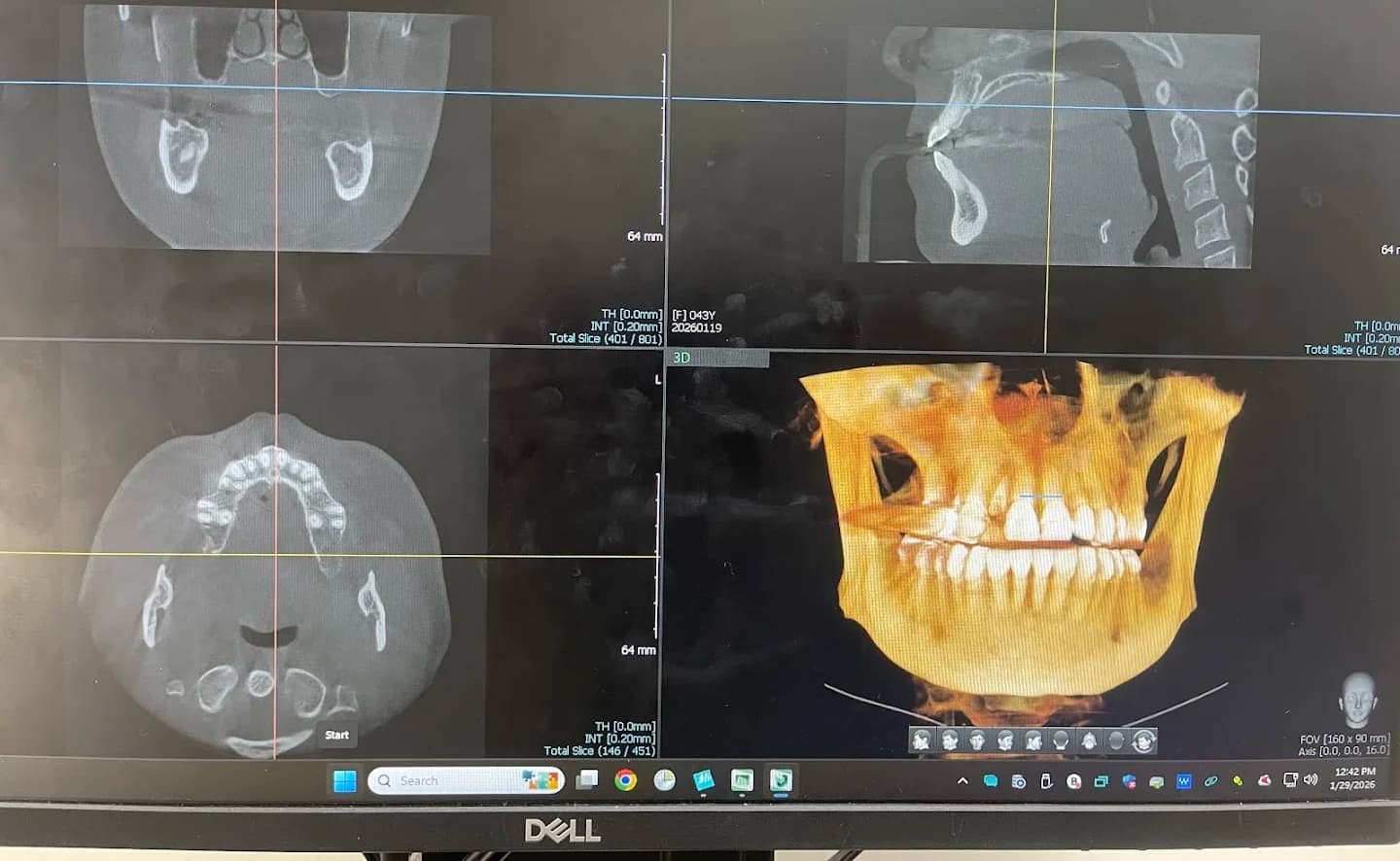The height and width of the screenshot is (861, 1400).
Task: Open the Word icon in the system tray
Action: coord(1184,781)
